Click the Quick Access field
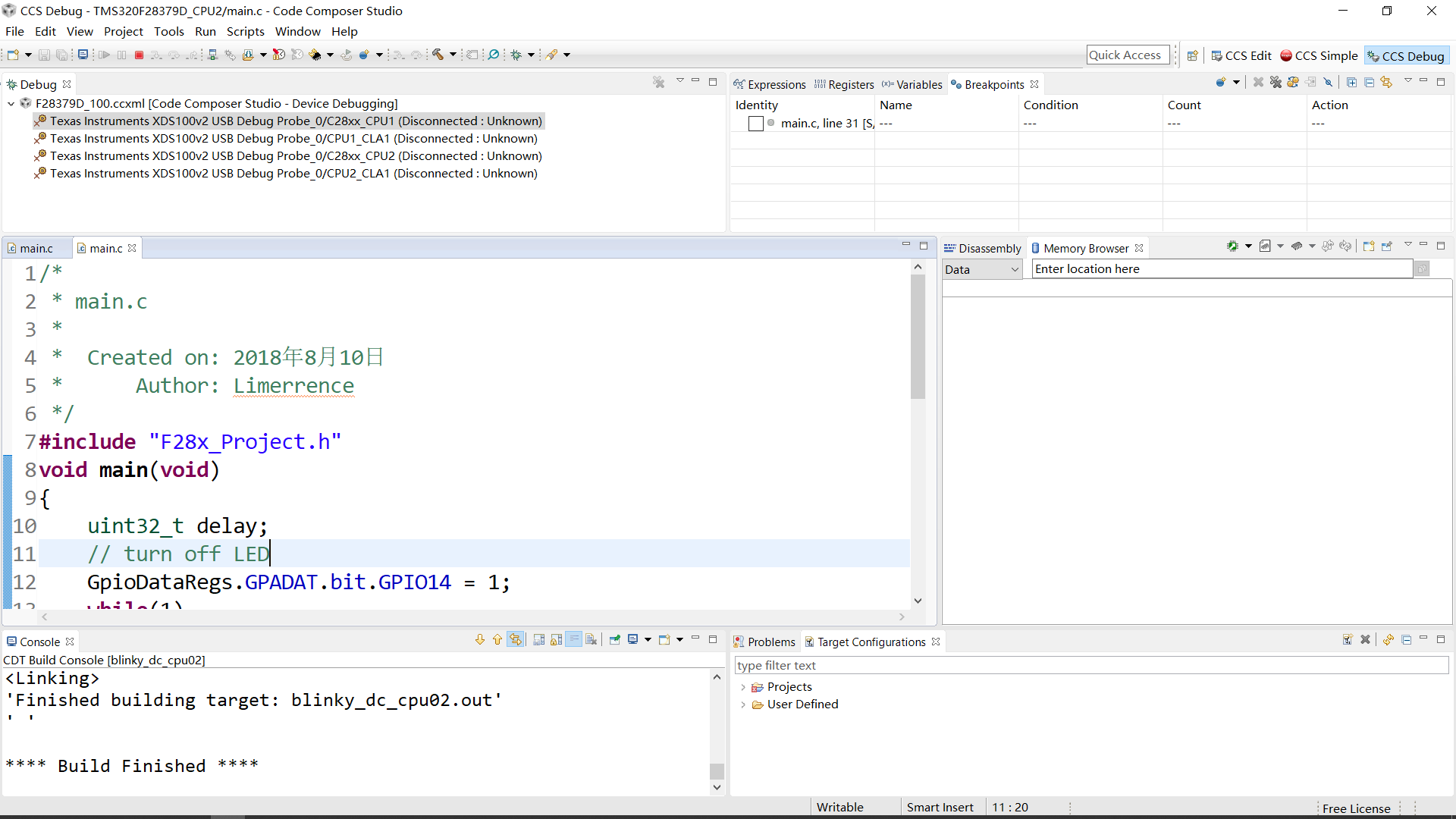Screen dimensions: 1456x819 (x=1128, y=55)
